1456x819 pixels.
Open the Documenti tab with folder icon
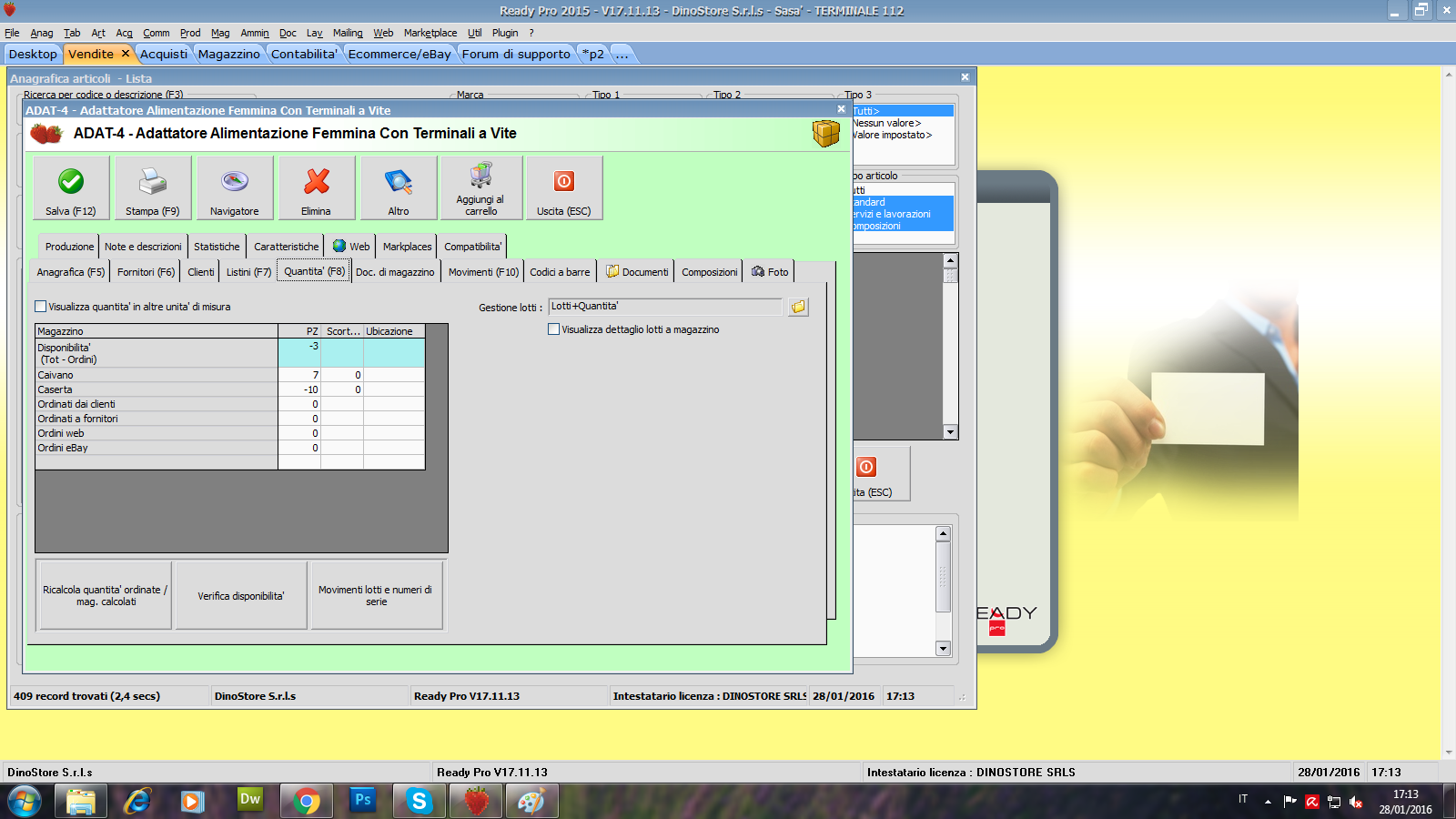637,272
